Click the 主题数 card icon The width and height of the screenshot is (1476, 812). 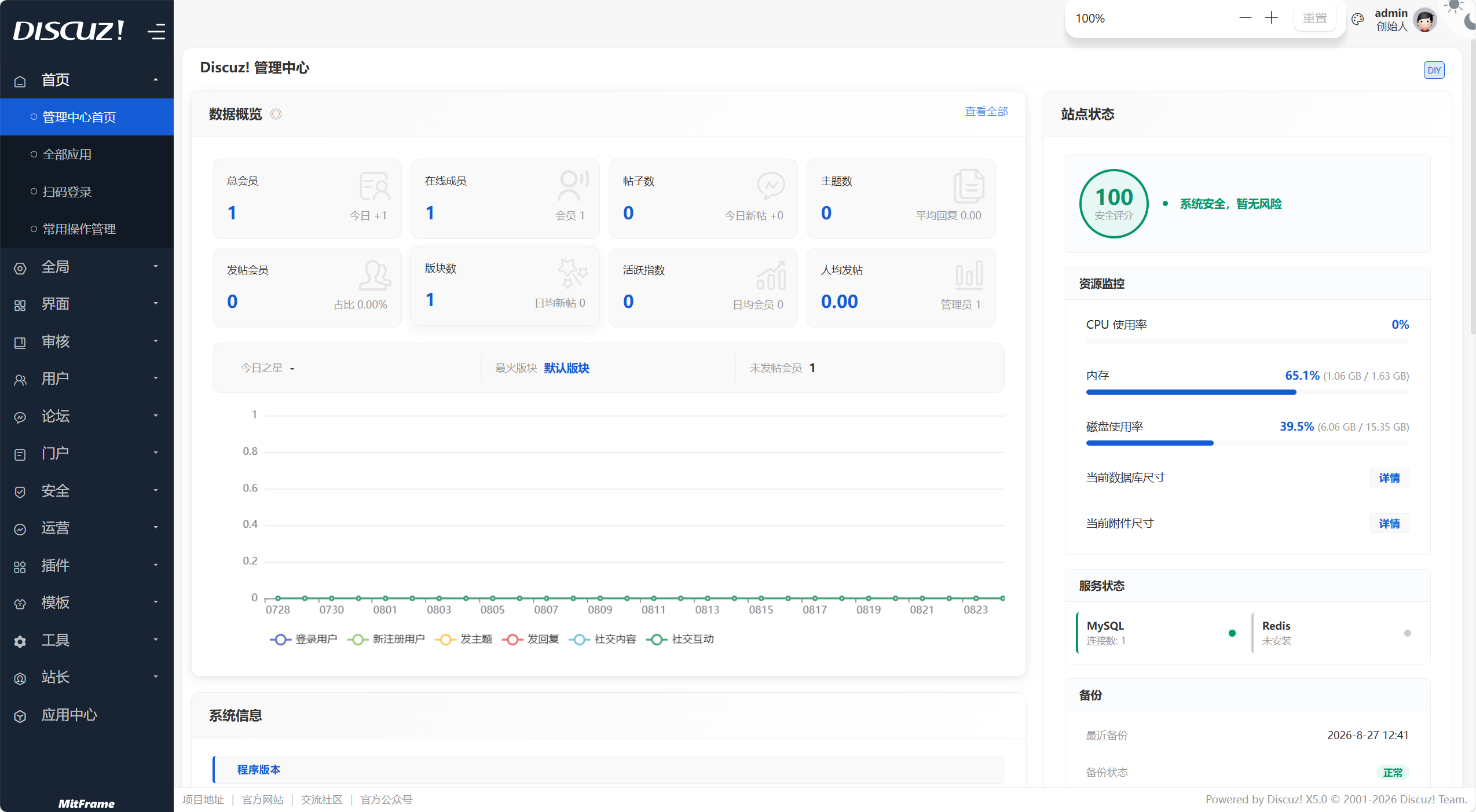[x=969, y=186]
